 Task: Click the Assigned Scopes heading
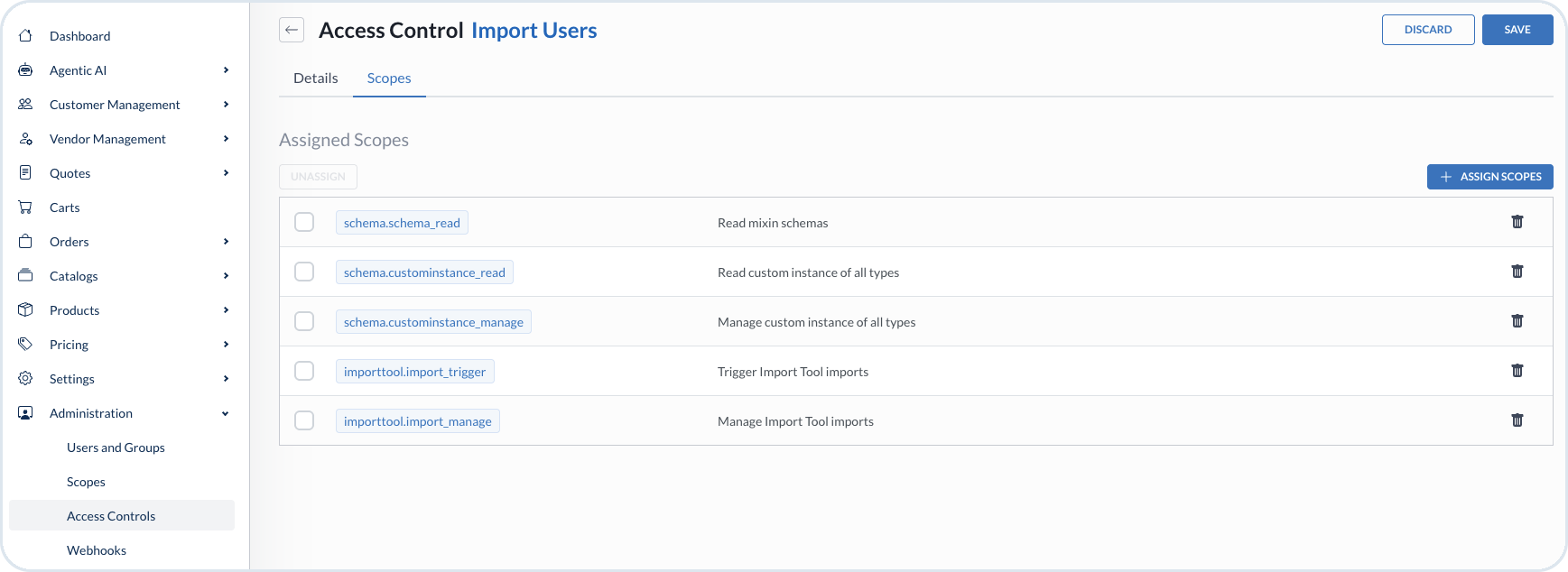(344, 140)
